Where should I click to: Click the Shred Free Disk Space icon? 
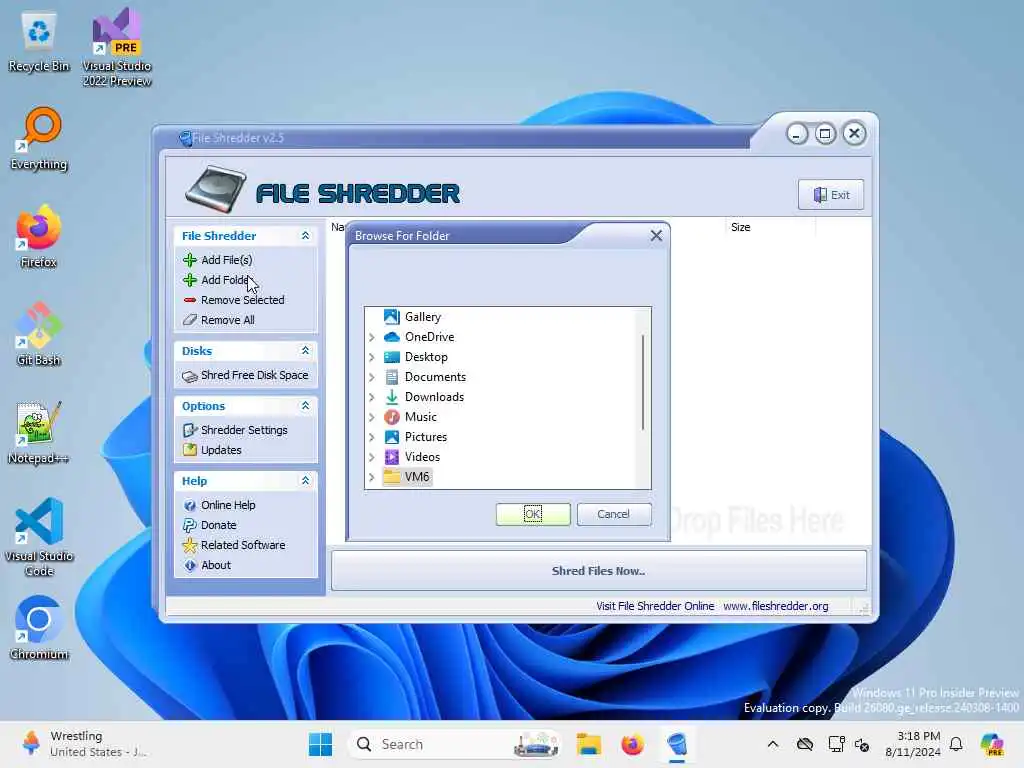click(190, 376)
